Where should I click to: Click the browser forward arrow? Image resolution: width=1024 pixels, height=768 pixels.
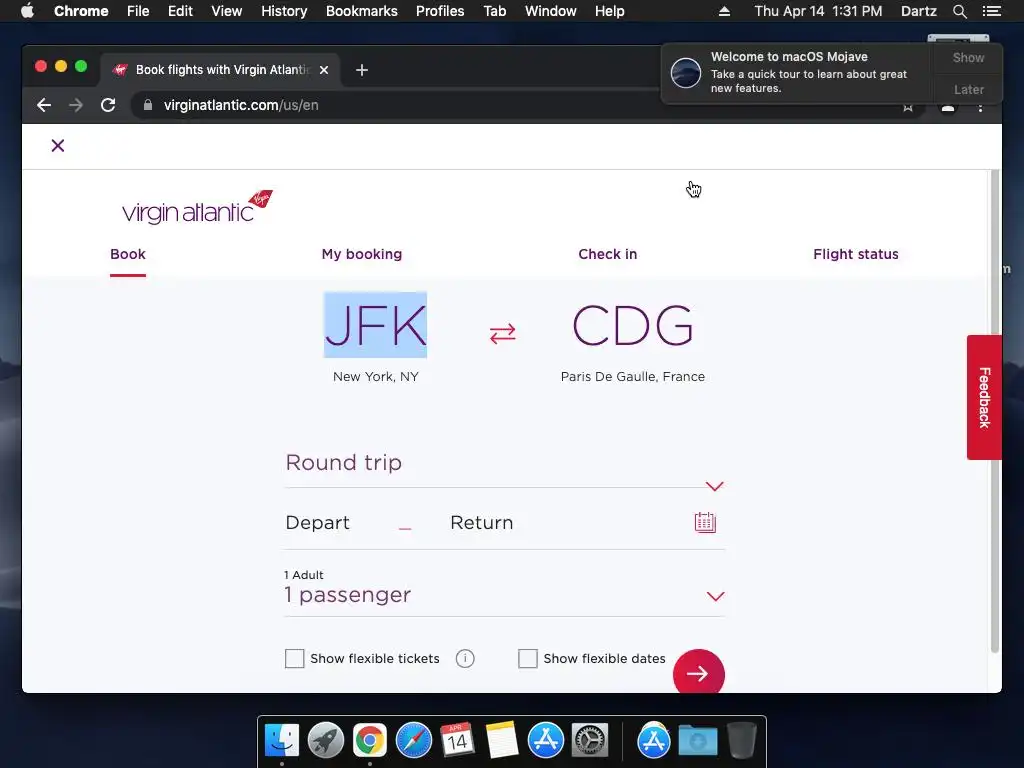tap(76, 105)
